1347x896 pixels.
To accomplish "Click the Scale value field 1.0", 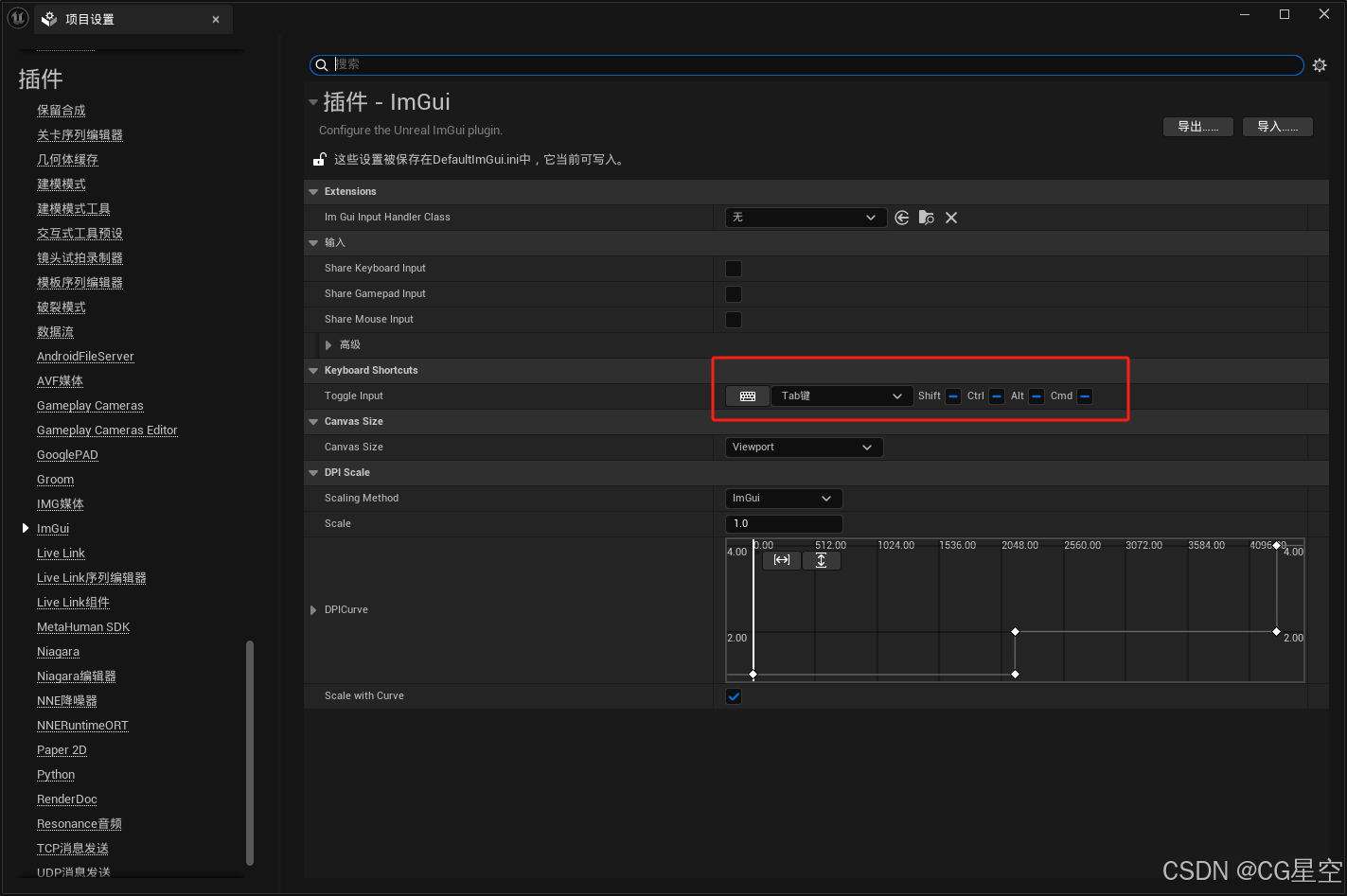I will coord(784,524).
